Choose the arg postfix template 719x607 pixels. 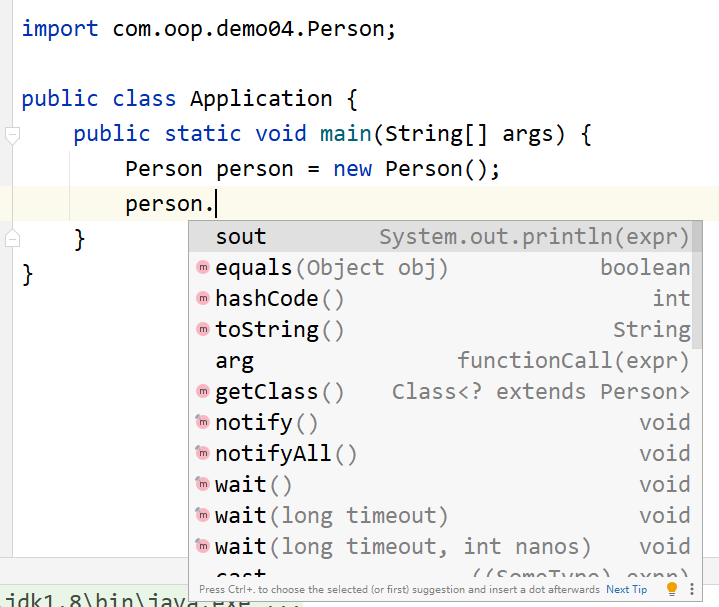pos(441,360)
